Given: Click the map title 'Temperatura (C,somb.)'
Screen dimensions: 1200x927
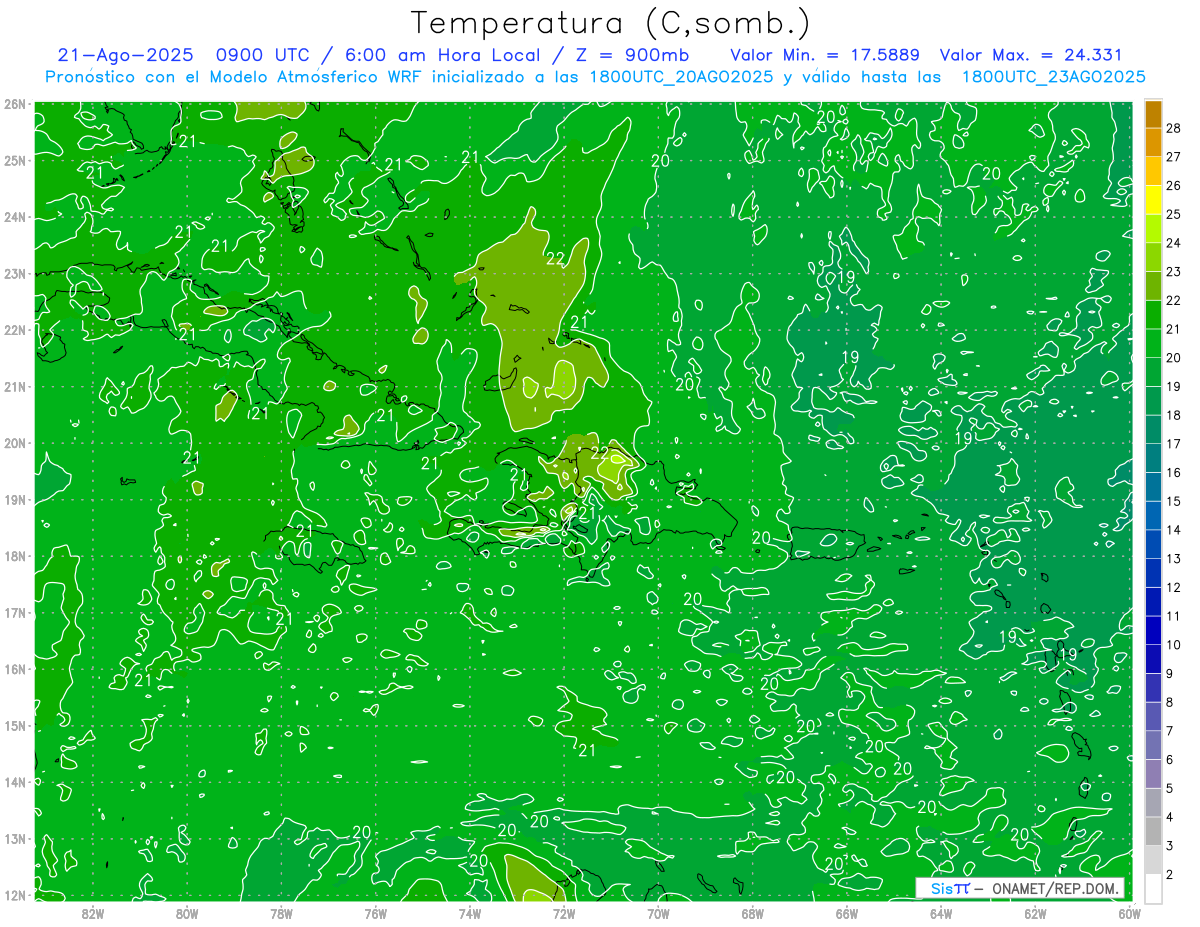Looking at the screenshot, I should [x=611, y=24].
